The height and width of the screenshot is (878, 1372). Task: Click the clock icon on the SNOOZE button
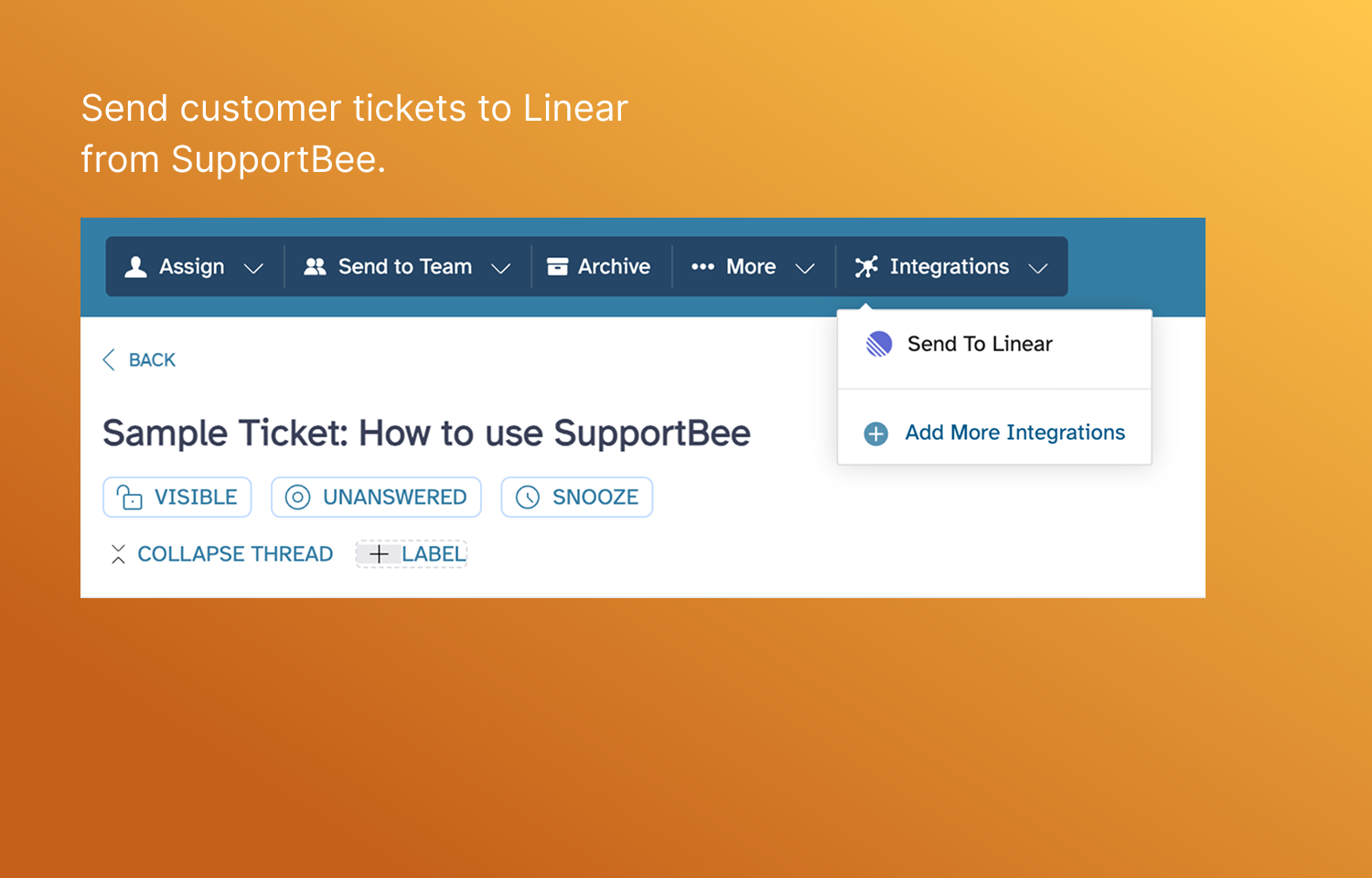pyautogui.click(x=527, y=497)
